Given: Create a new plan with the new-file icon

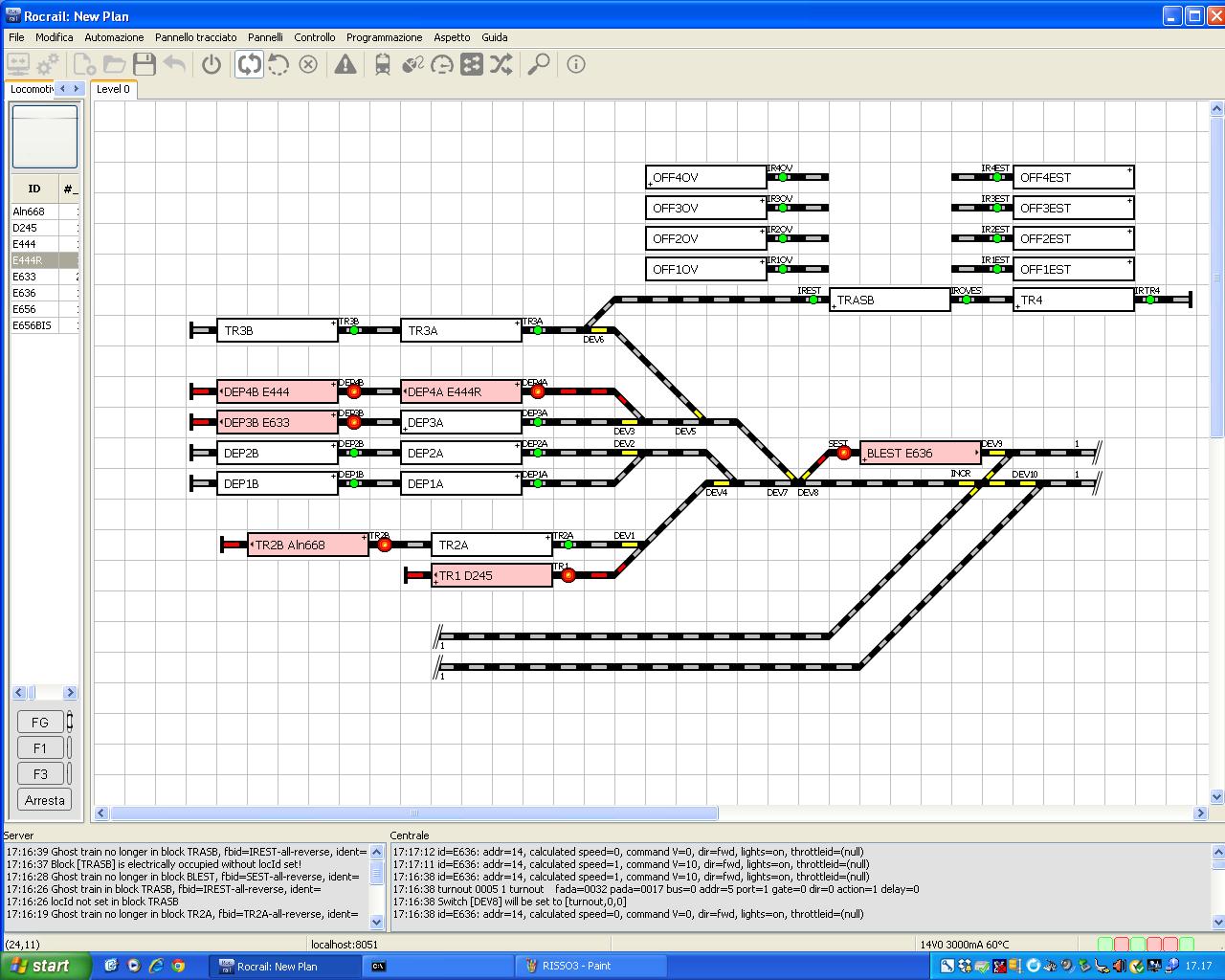Looking at the screenshot, I should [x=84, y=65].
